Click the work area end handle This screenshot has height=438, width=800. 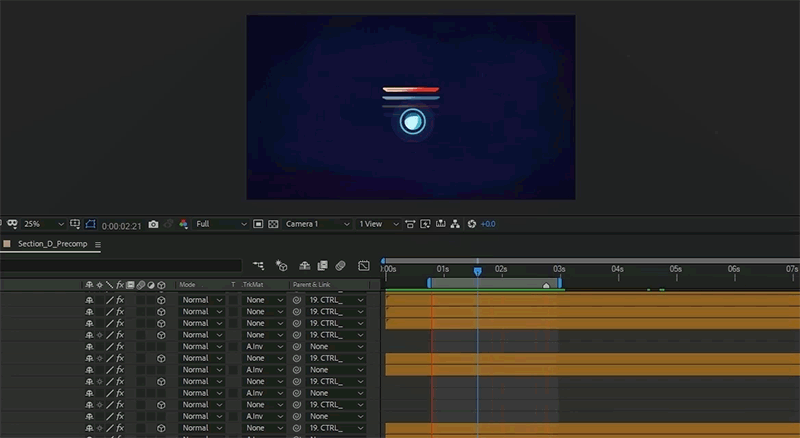click(560, 283)
